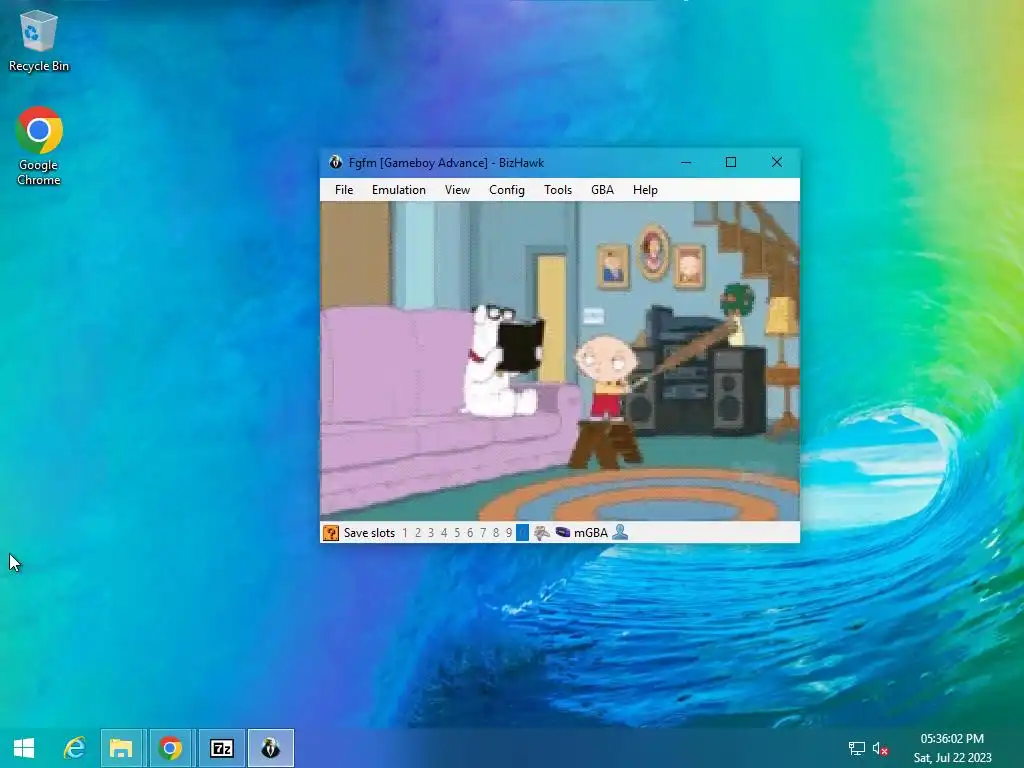Image resolution: width=1024 pixels, height=768 pixels.
Task: Open the taskbar clock and date
Action: (952, 748)
